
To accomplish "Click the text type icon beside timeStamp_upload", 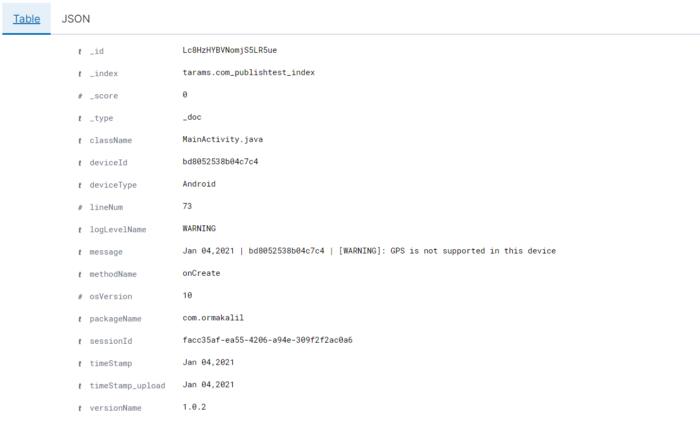I will 79,386.
